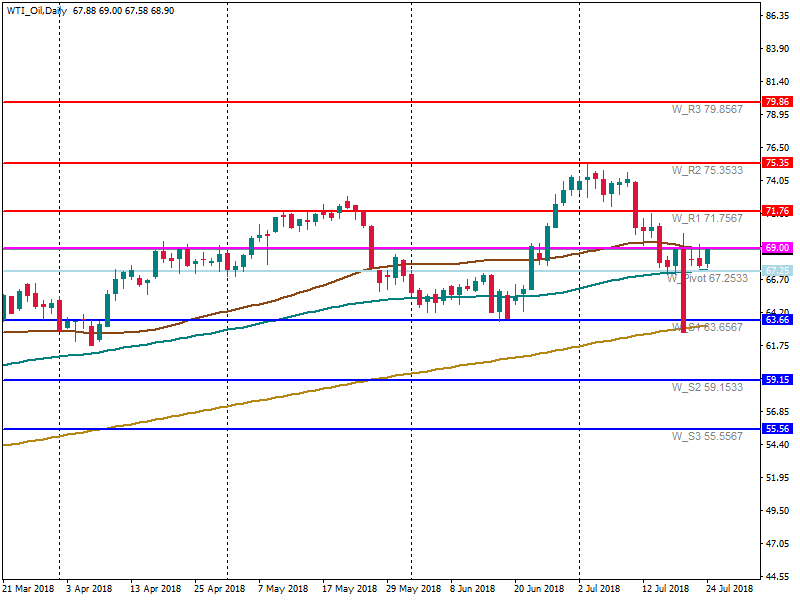This screenshot has width=800, height=600.
Task: Click the red 71.76 axis price tag
Action: (x=777, y=211)
